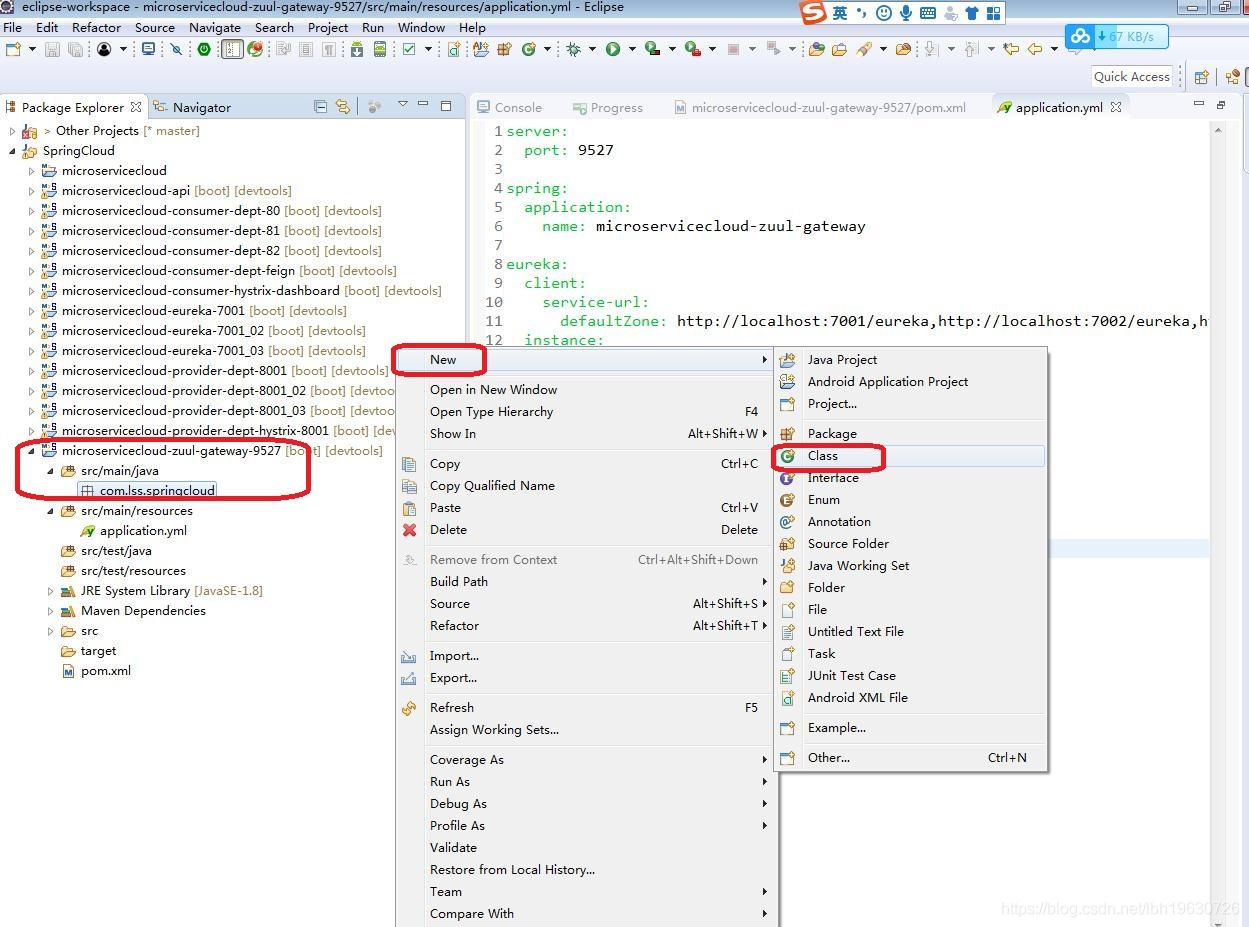This screenshot has height=927, width=1249.
Task: Select the target folder in the tree
Action: (x=98, y=651)
